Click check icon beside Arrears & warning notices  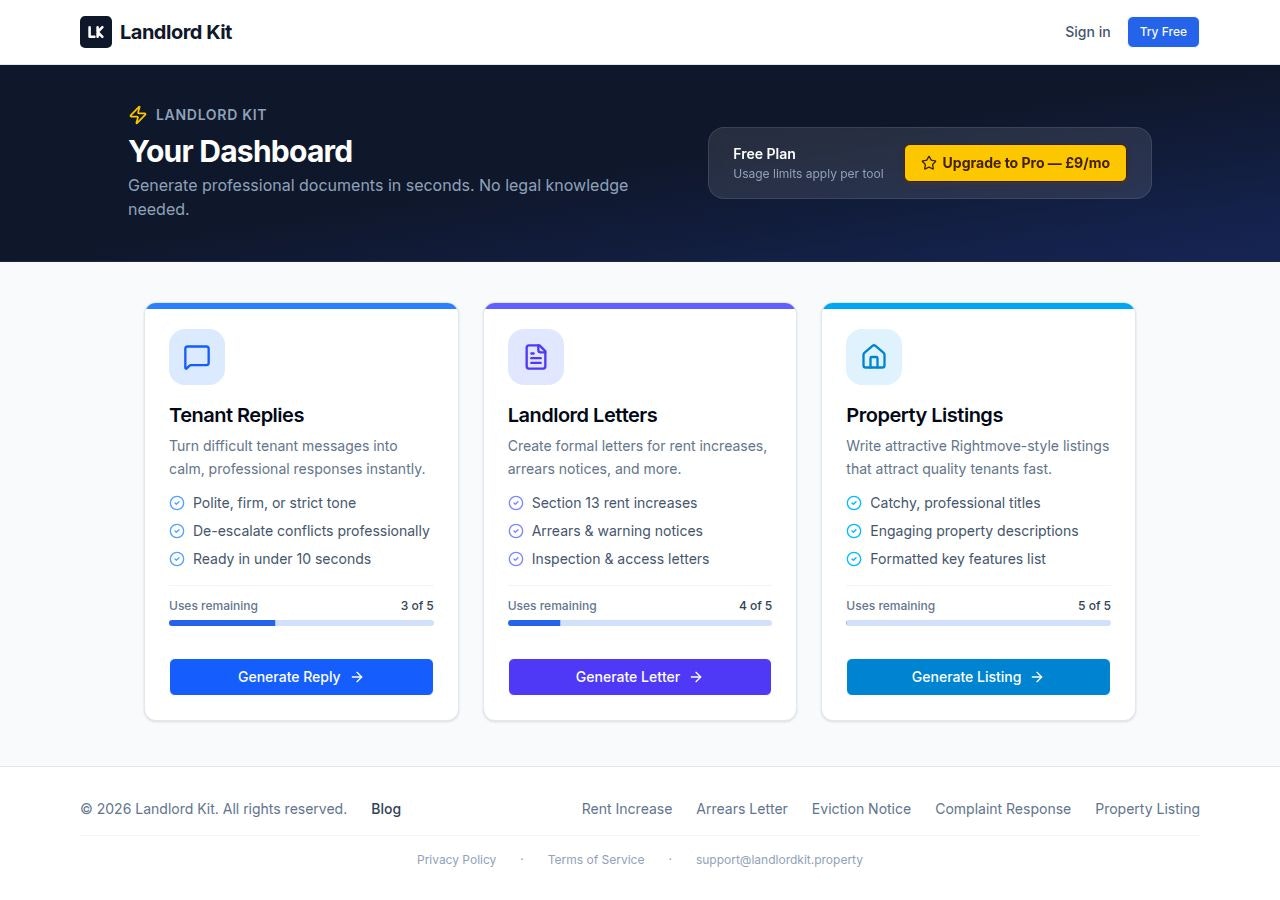point(516,531)
